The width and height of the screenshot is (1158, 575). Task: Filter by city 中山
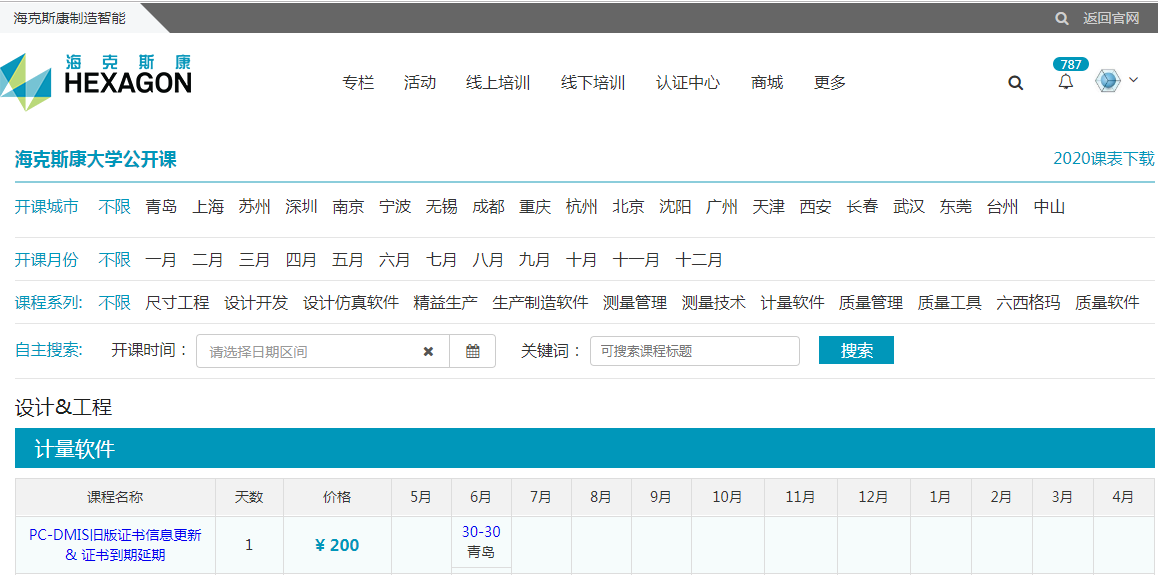[1049, 207]
